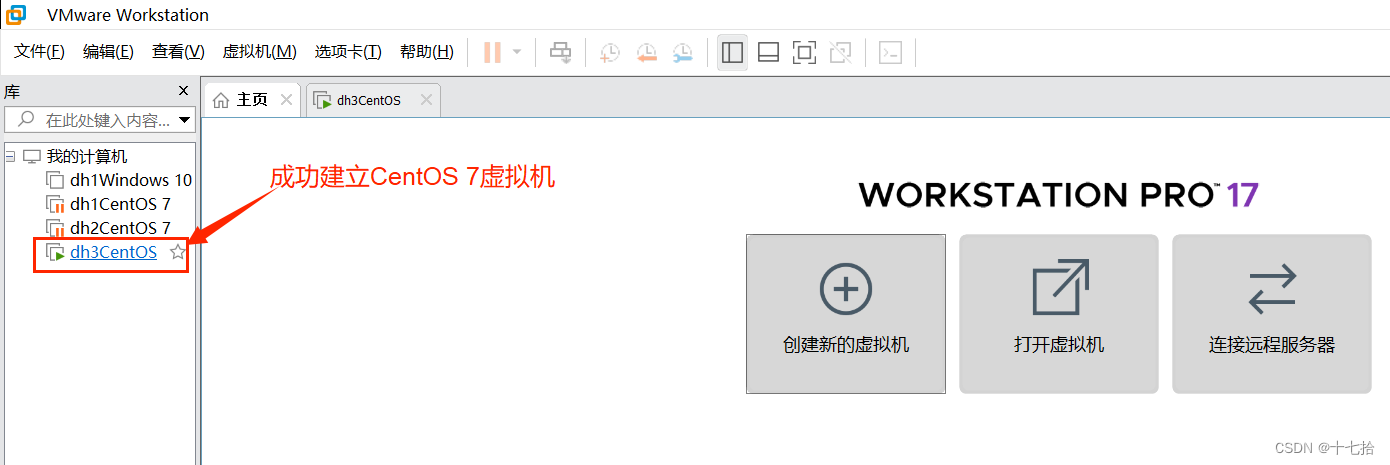1390x465 pixels.
Task: Open the 编辑(E) menu
Action: (108, 52)
